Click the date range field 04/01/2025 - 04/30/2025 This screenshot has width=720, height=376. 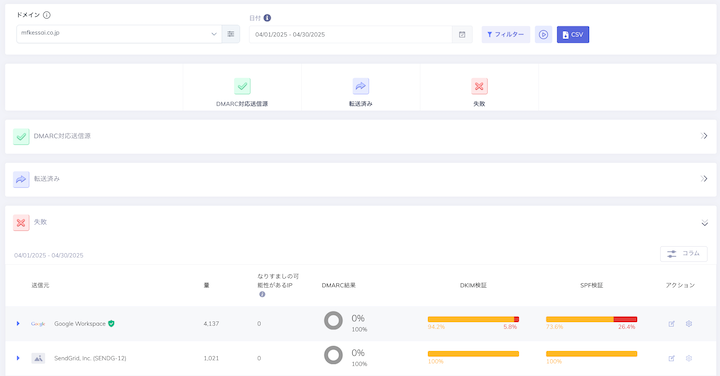(x=351, y=34)
